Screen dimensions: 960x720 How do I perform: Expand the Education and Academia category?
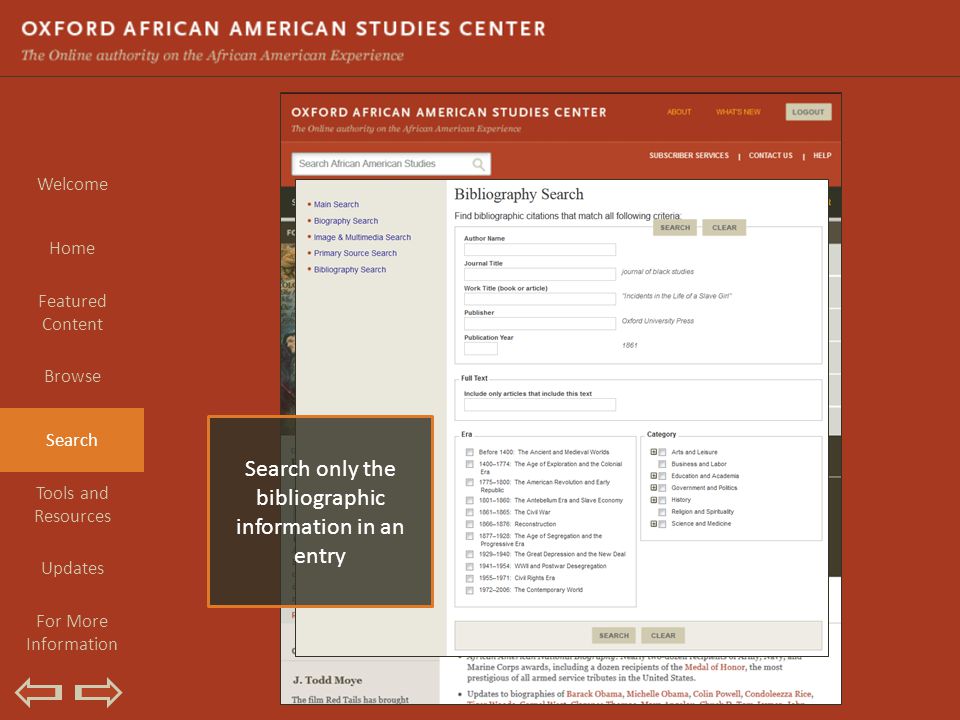653,476
